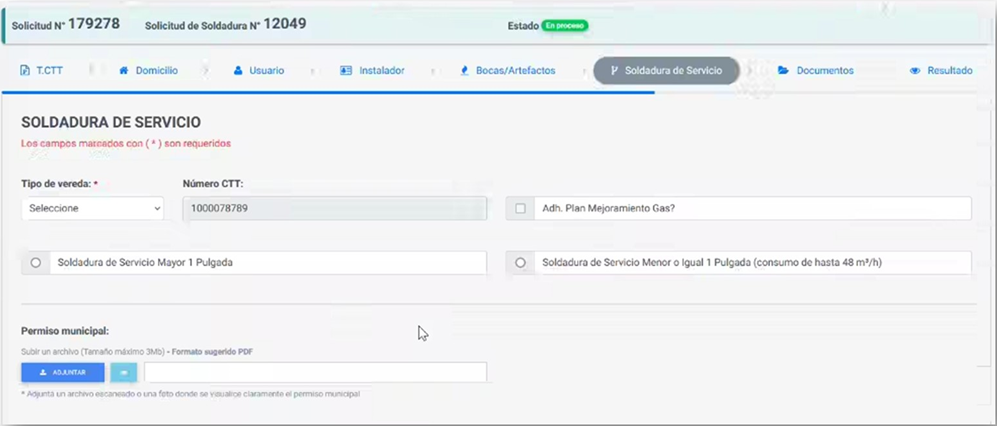Image resolution: width=997 pixels, height=426 pixels.
Task: Click the En proceso status badge
Action: click(x=565, y=25)
